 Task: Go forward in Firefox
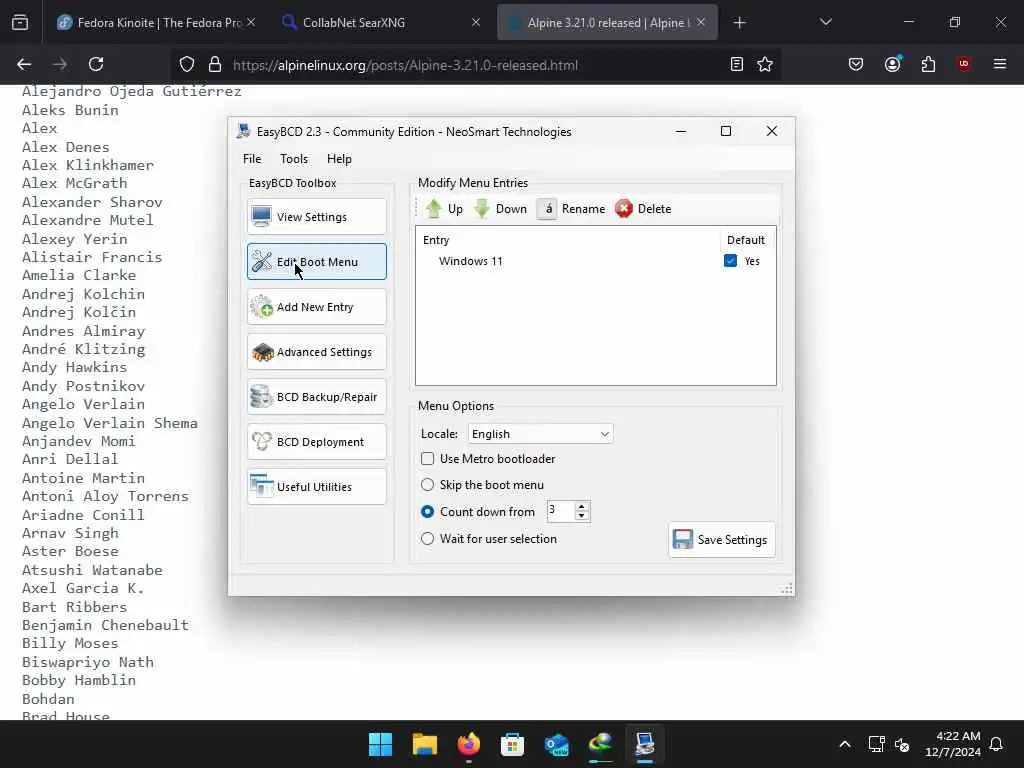[x=60, y=64]
